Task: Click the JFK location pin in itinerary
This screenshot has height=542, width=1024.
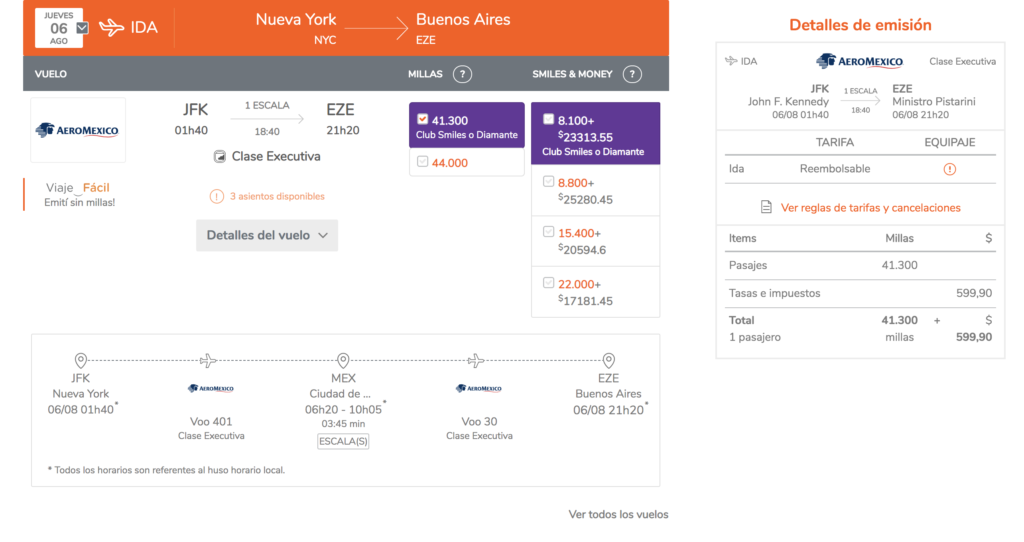Action: [80, 360]
